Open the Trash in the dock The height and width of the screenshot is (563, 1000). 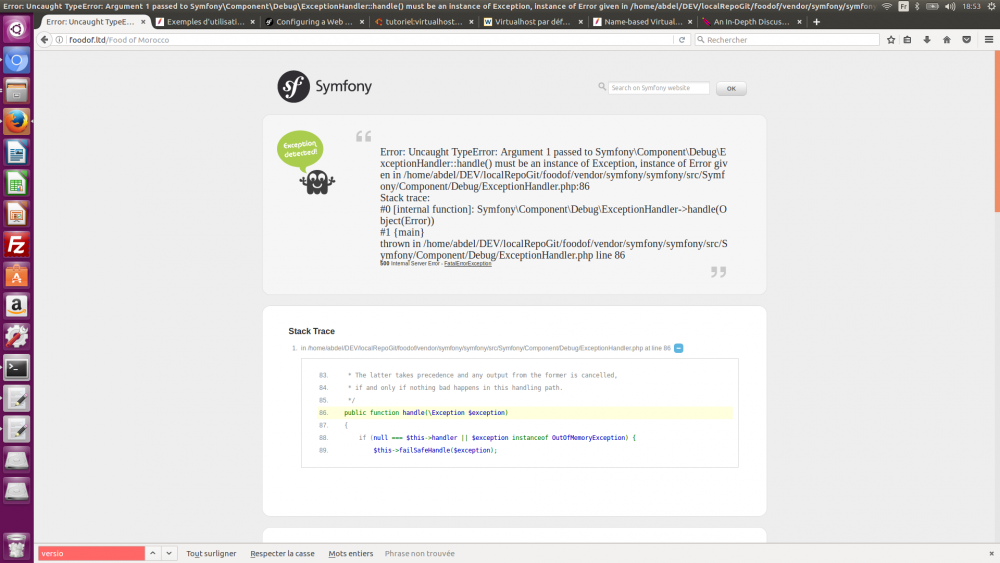pos(17,546)
